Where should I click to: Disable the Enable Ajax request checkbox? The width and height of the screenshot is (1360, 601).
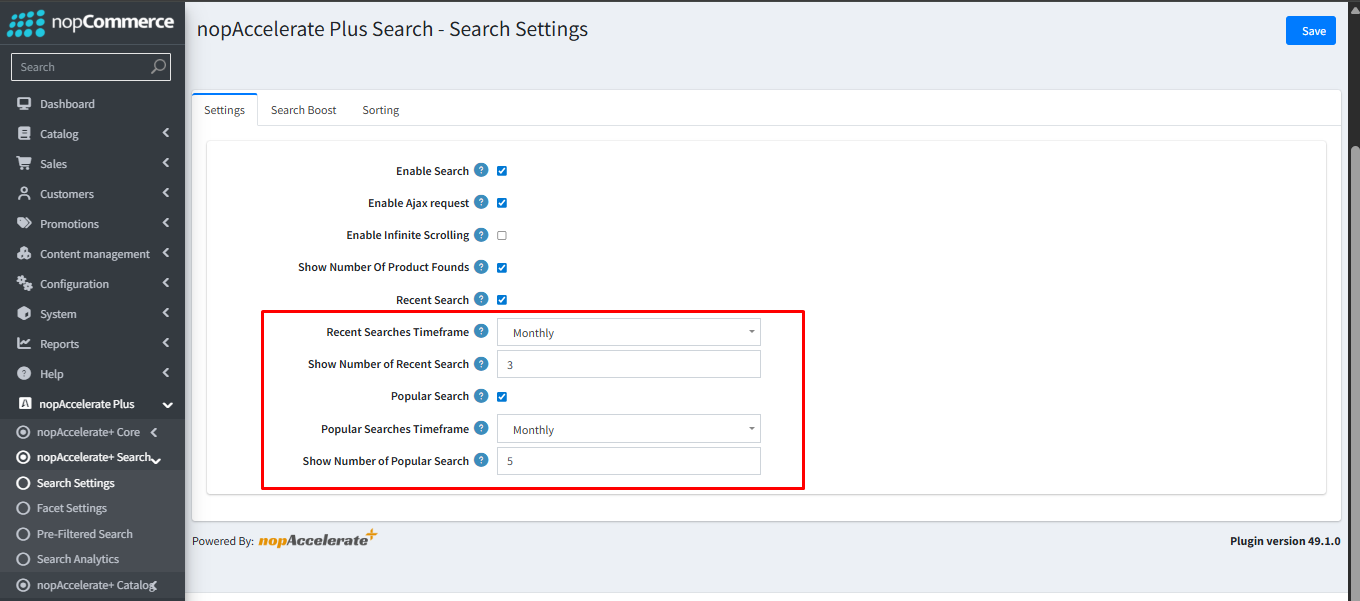pyautogui.click(x=501, y=202)
